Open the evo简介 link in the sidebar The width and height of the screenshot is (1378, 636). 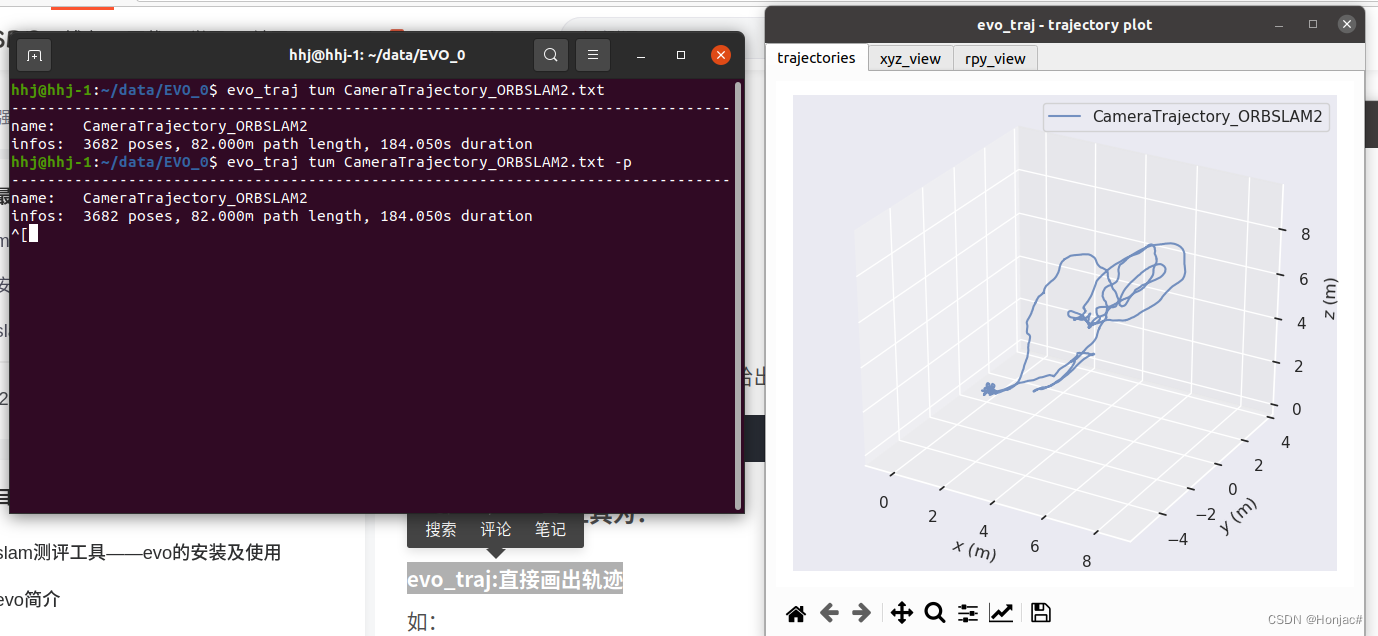coord(32,599)
